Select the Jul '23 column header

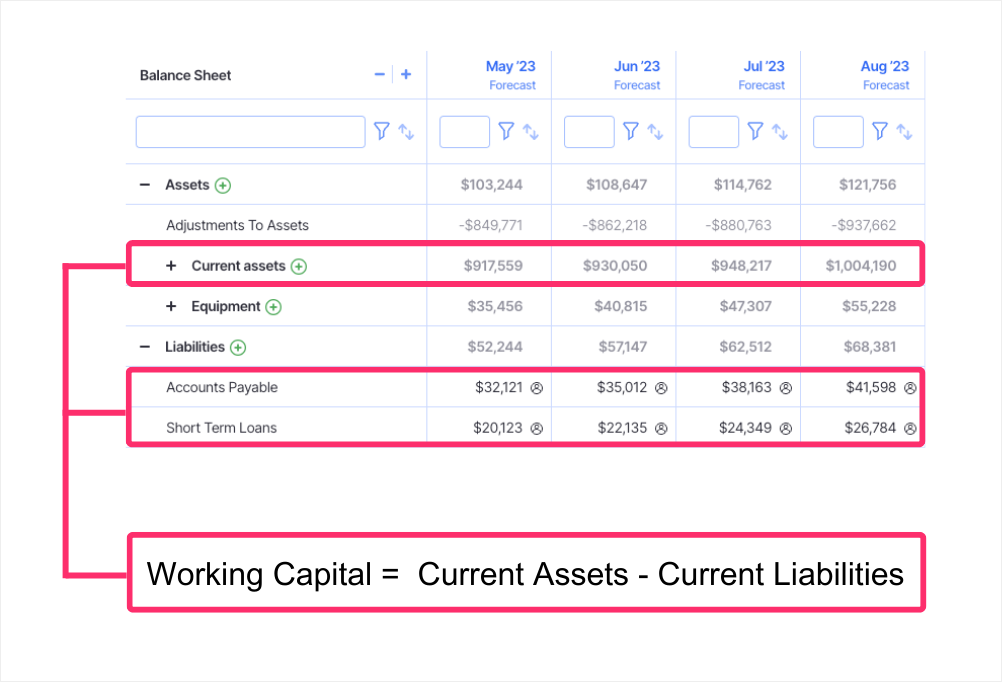[763, 66]
